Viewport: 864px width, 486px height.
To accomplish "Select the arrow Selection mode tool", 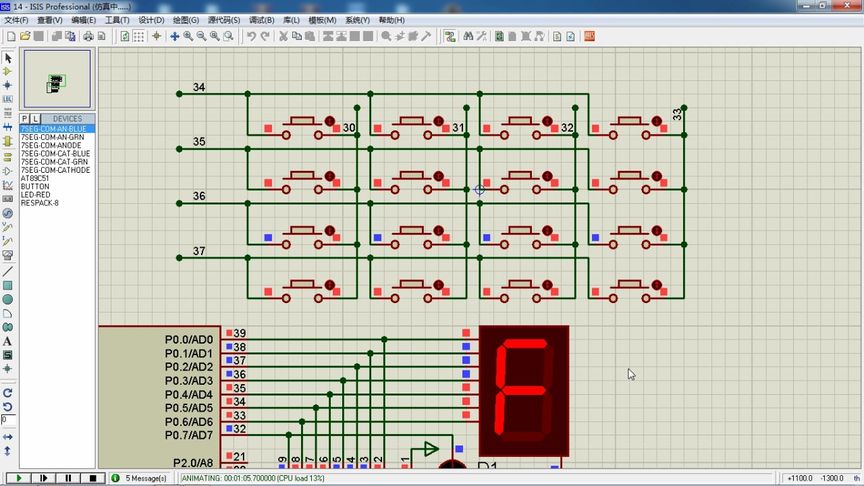I will 8,58.
